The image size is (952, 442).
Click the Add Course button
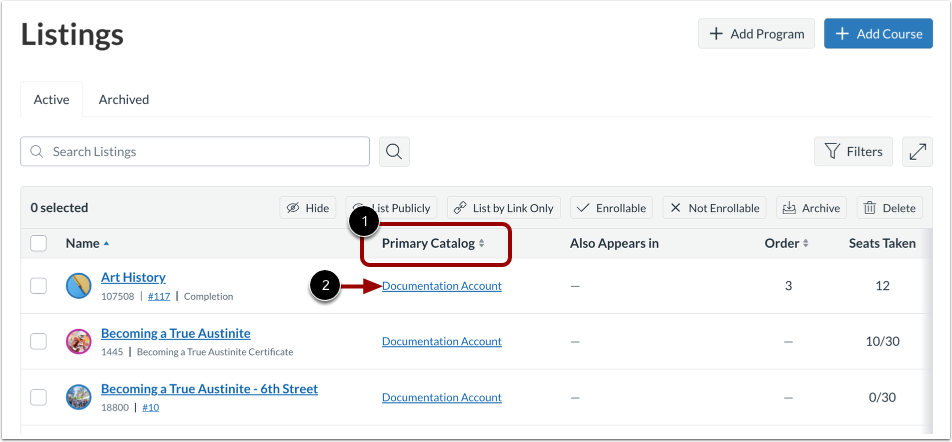[878, 34]
